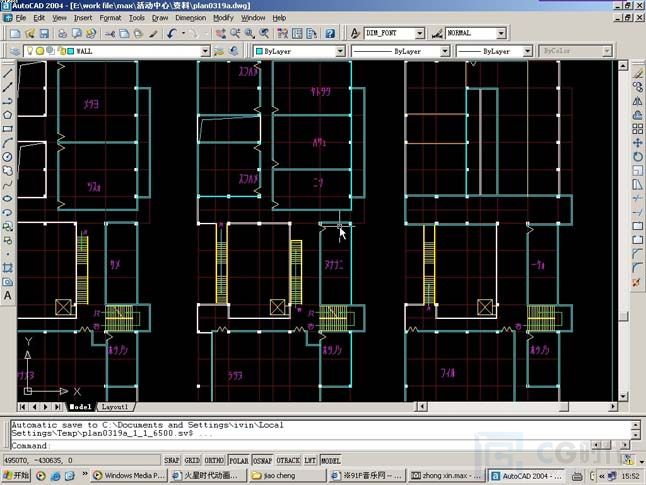Click the Cut to clipboard icon

(110, 33)
